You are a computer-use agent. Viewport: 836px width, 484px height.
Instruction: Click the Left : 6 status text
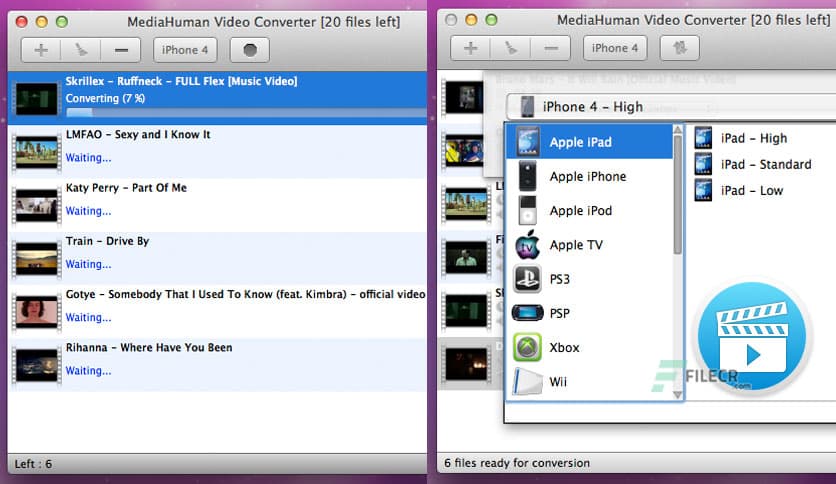click(33, 464)
